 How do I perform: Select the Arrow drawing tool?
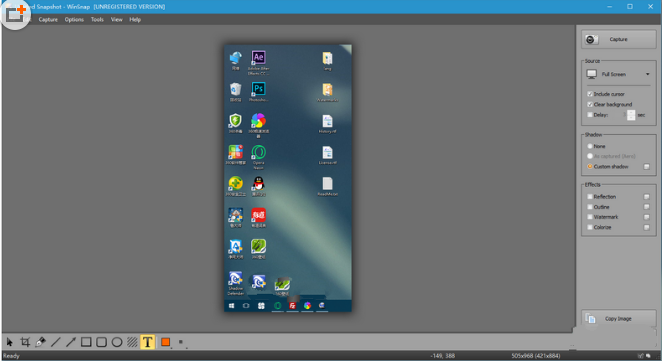coord(71,342)
